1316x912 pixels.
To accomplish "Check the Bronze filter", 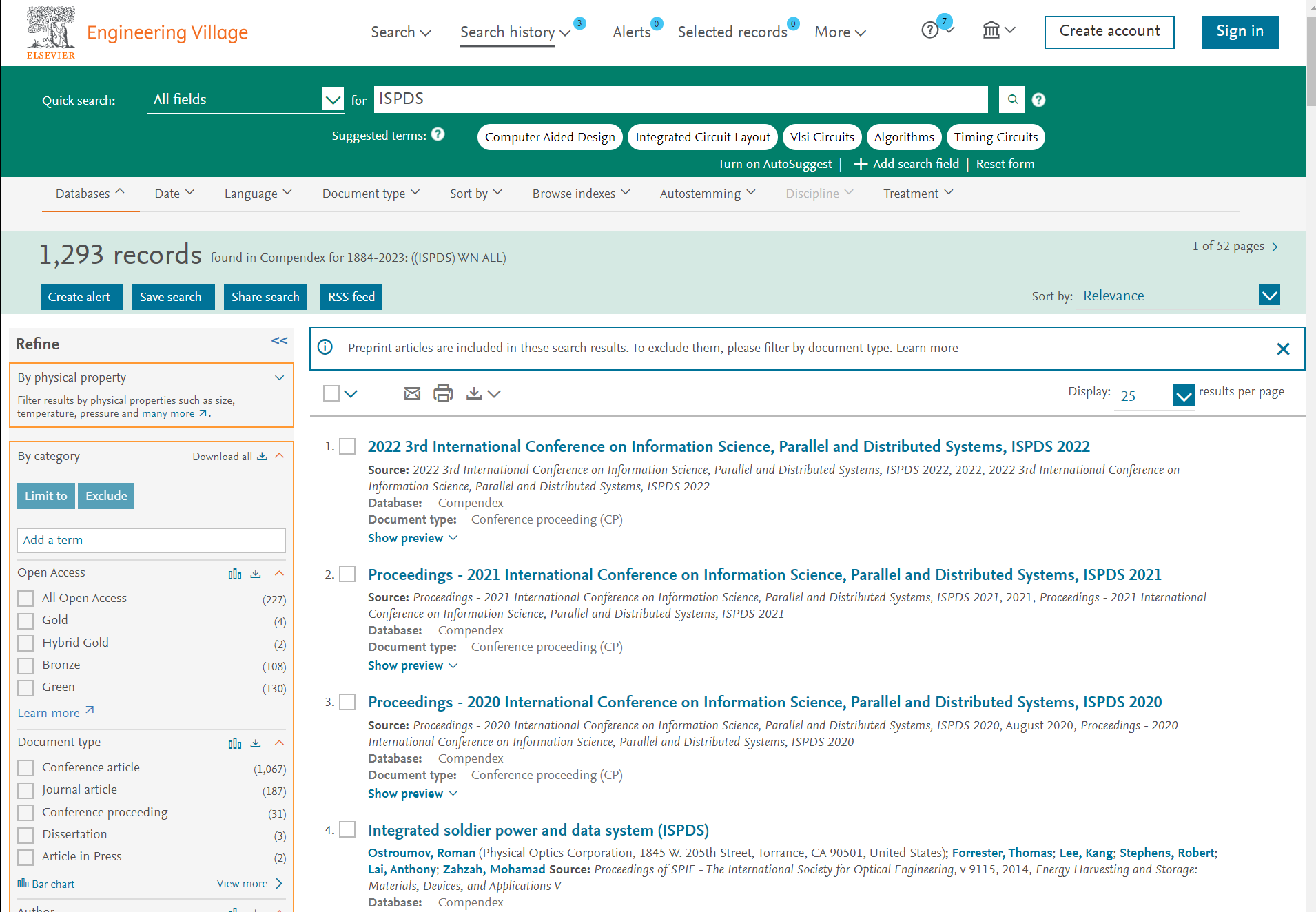I will (25, 665).
